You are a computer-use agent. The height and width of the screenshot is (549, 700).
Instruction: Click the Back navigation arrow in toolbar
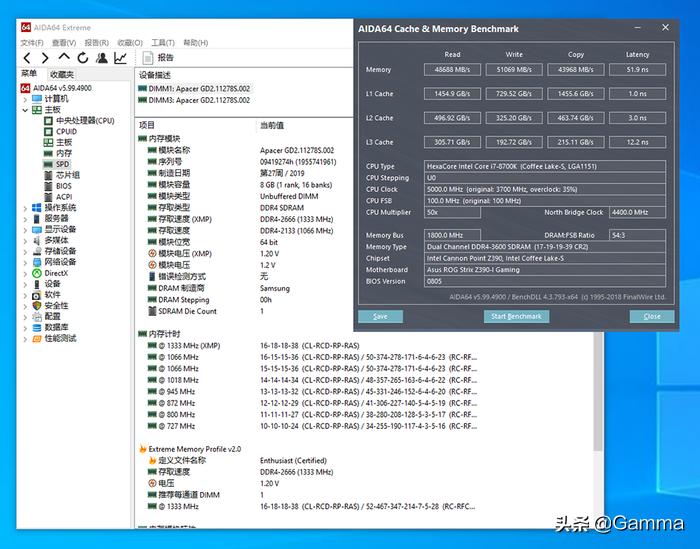[x=27, y=58]
